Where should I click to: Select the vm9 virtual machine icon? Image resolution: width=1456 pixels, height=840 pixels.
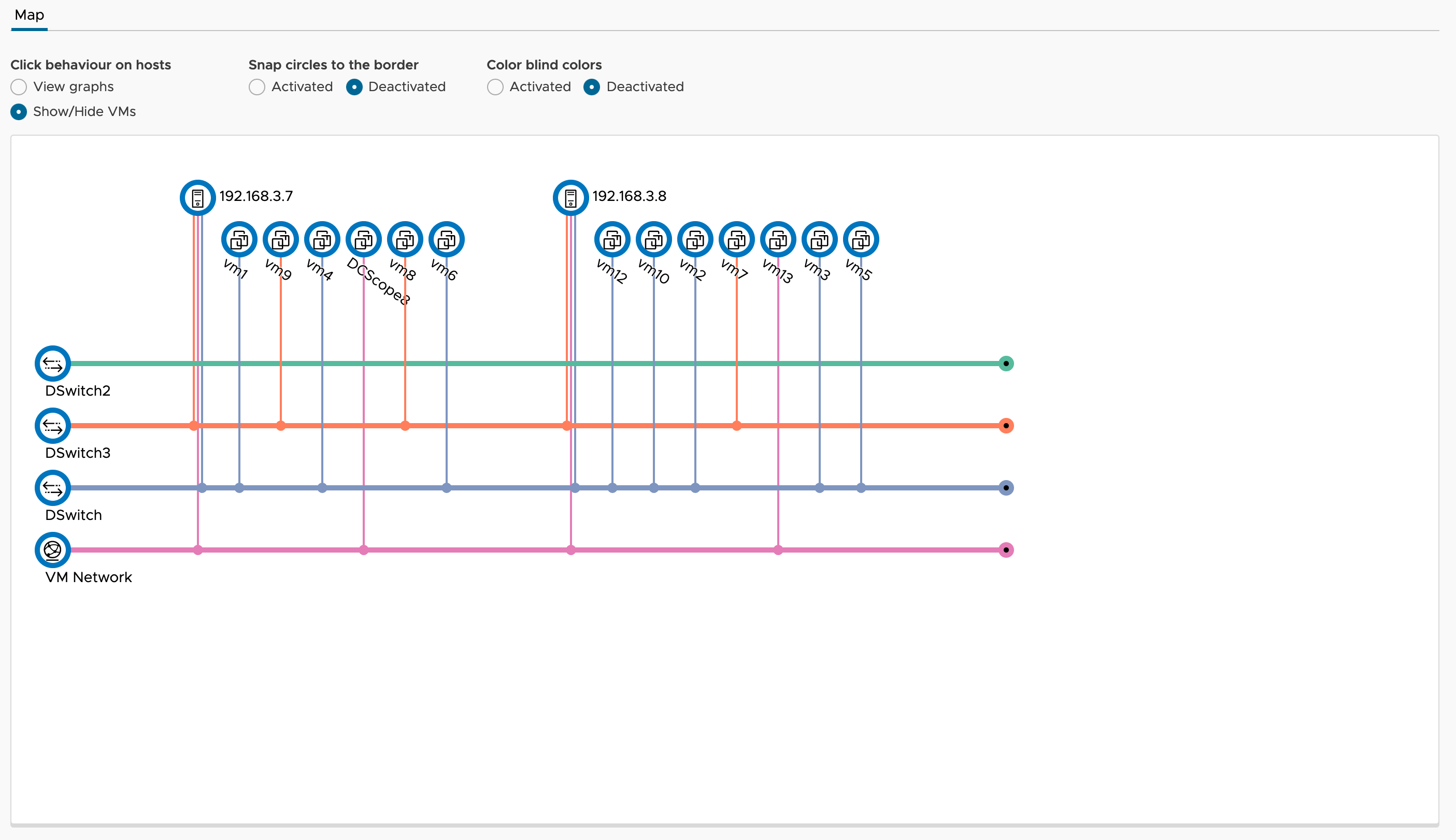point(281,239)
